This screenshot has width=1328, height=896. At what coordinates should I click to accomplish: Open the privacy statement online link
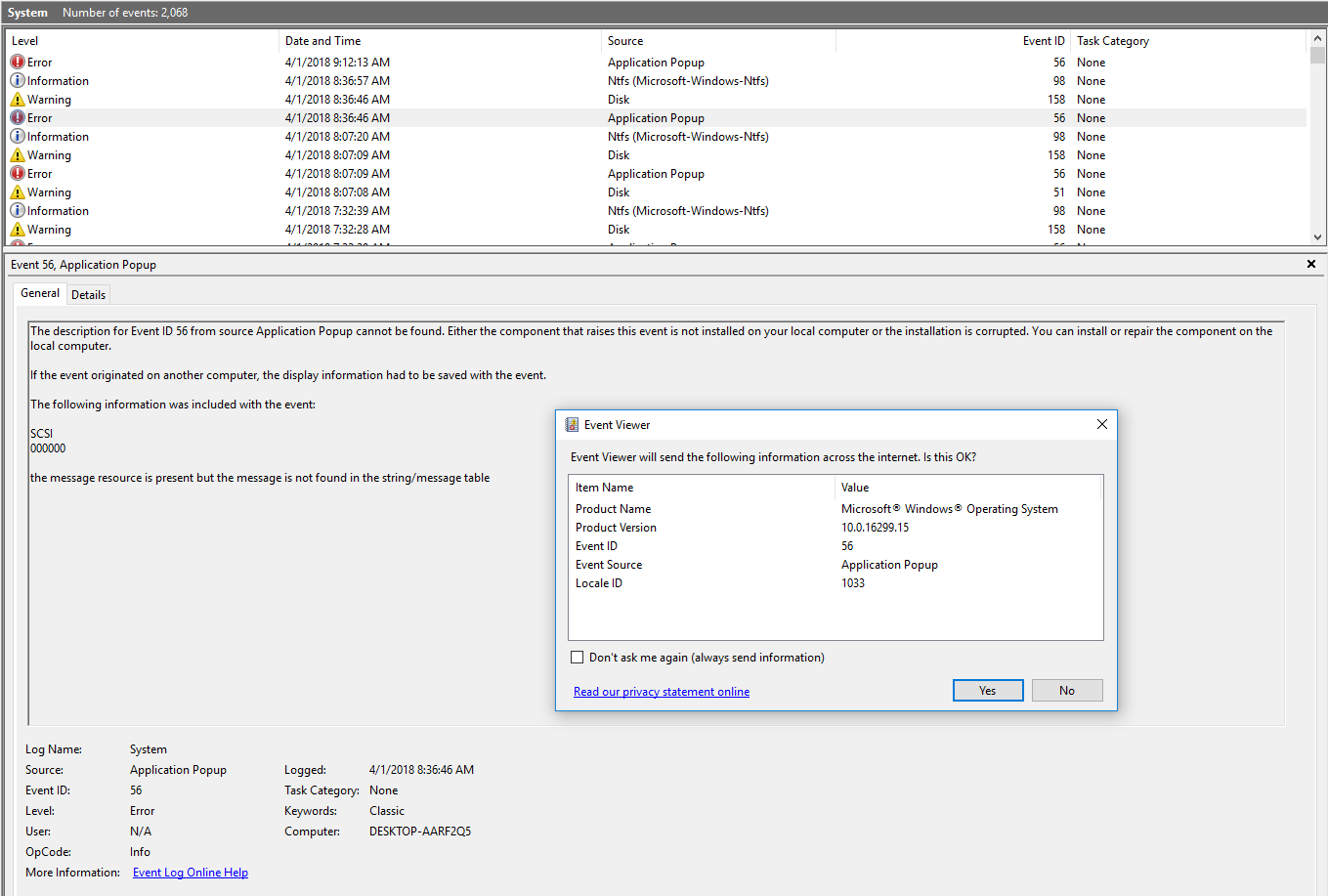662,692
